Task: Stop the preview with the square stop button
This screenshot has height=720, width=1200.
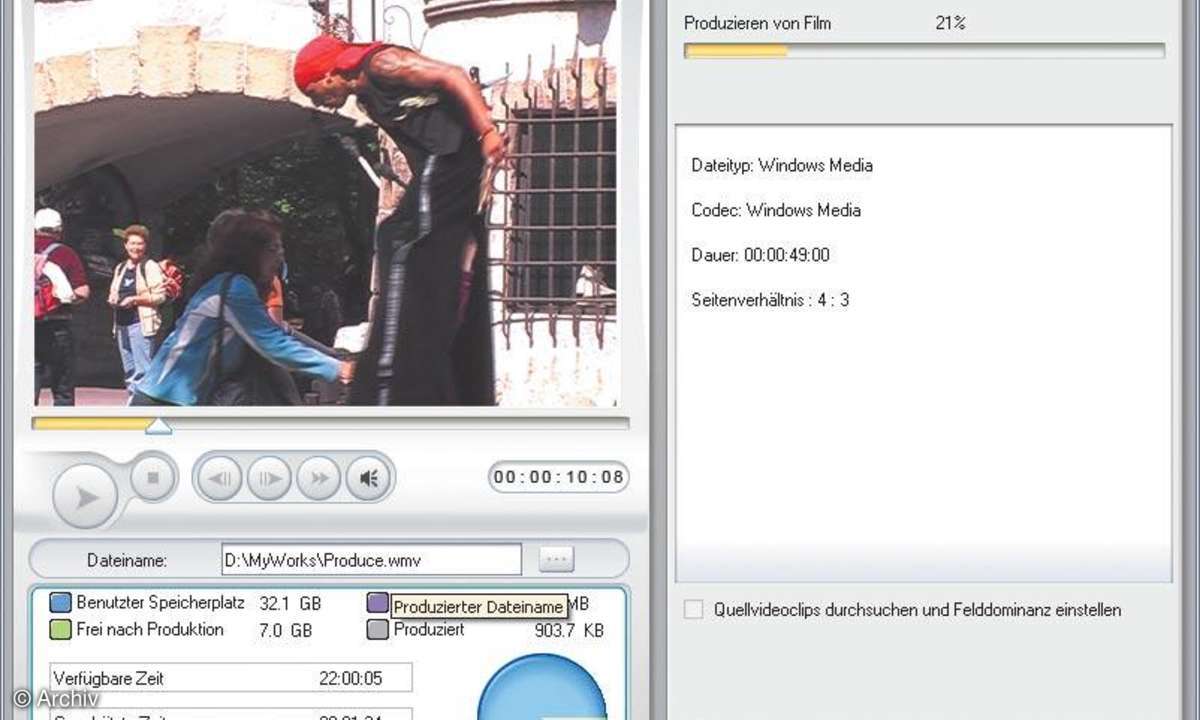Action: (x=153, y=478)
